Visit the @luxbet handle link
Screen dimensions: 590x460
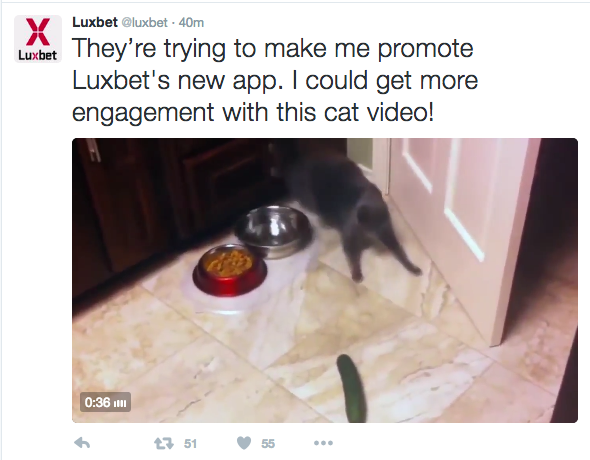(x=144, y=23)
